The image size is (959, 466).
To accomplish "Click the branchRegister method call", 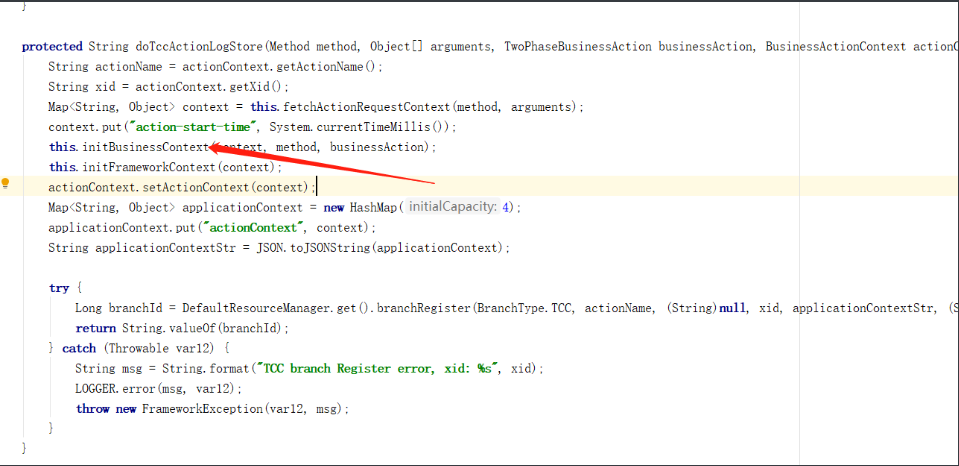I will coord(423,308).
